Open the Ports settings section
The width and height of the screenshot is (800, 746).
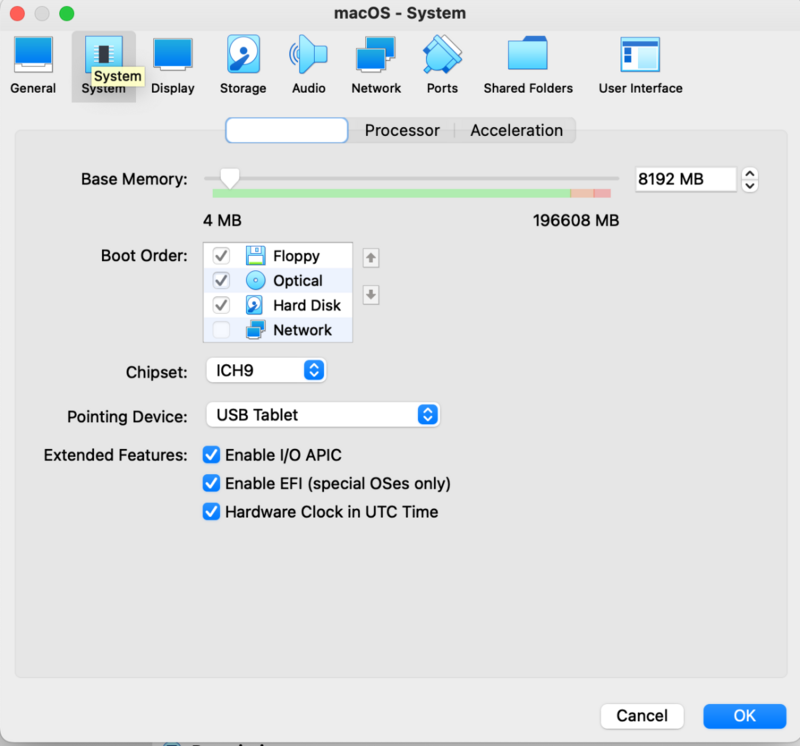pos(442,66)
